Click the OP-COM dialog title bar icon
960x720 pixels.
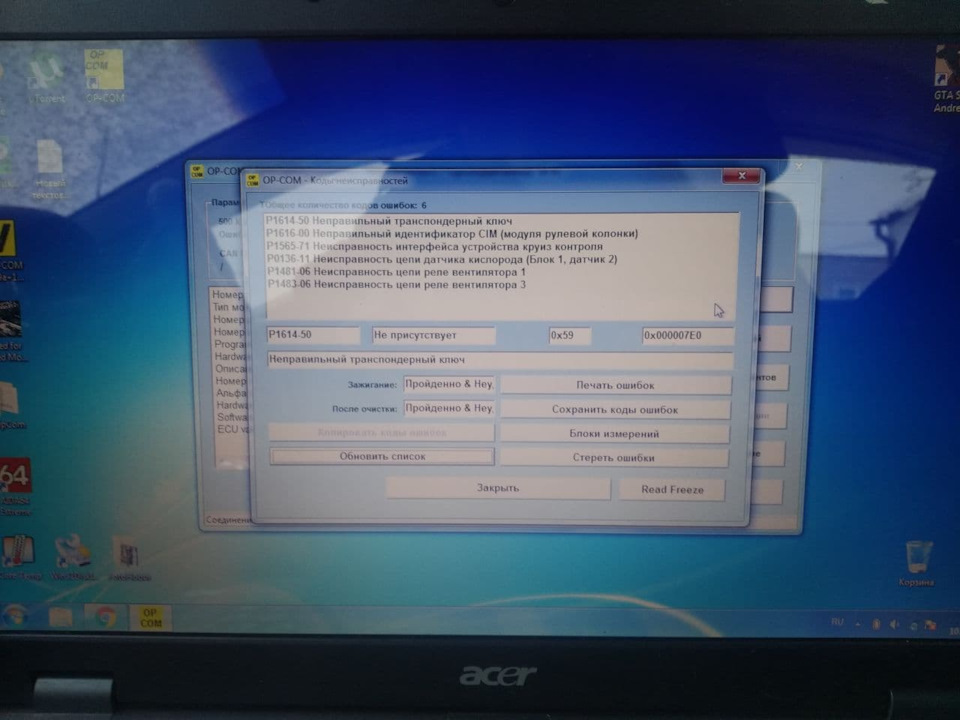click(252, 180)
